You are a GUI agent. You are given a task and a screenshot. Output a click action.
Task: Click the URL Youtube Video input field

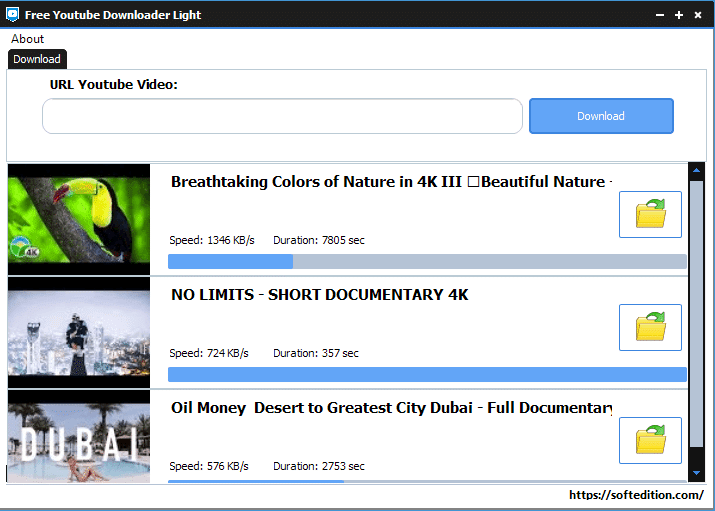(x=282, y=116)
